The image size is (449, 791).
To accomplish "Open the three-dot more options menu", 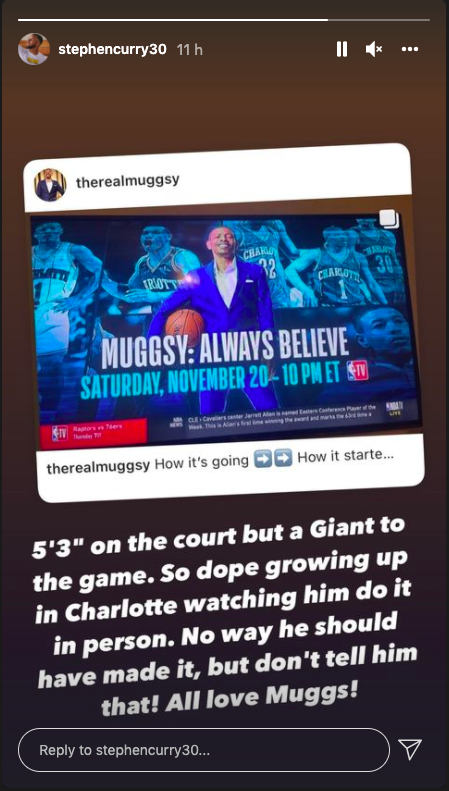I will [x=410, y=49].
